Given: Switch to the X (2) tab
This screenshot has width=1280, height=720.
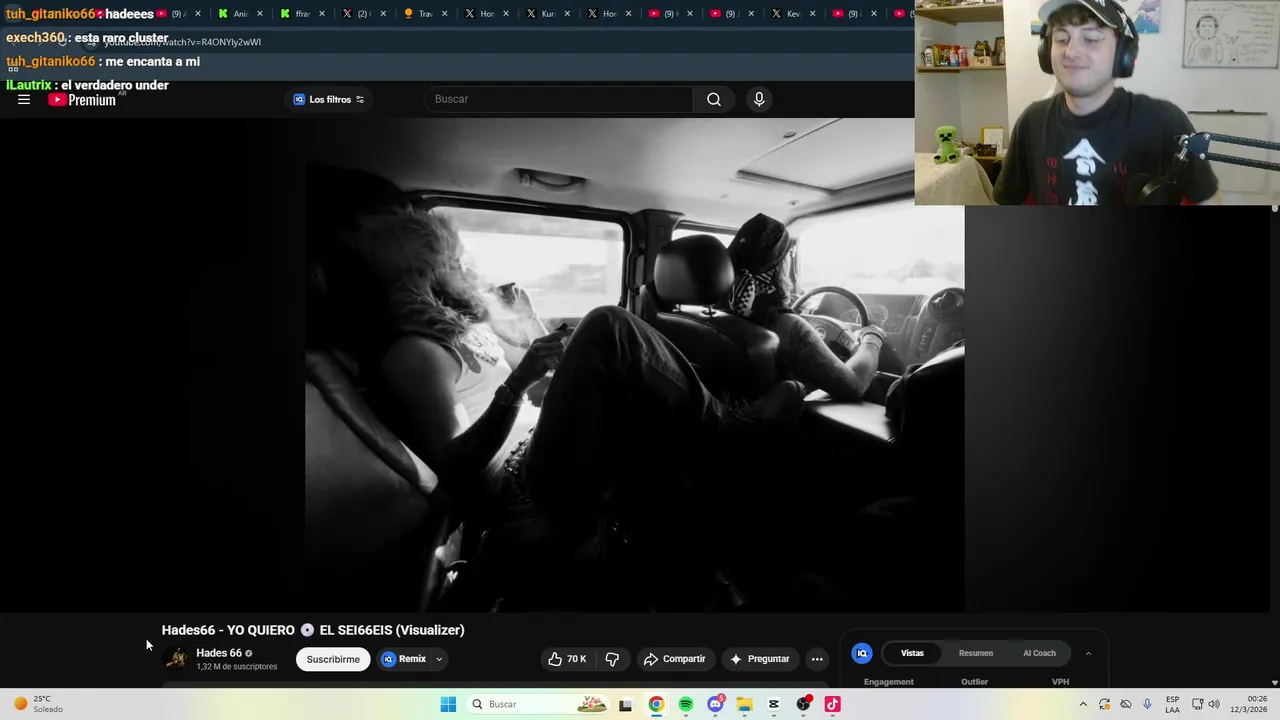Looking at the screenshot, I should point(357,14).
